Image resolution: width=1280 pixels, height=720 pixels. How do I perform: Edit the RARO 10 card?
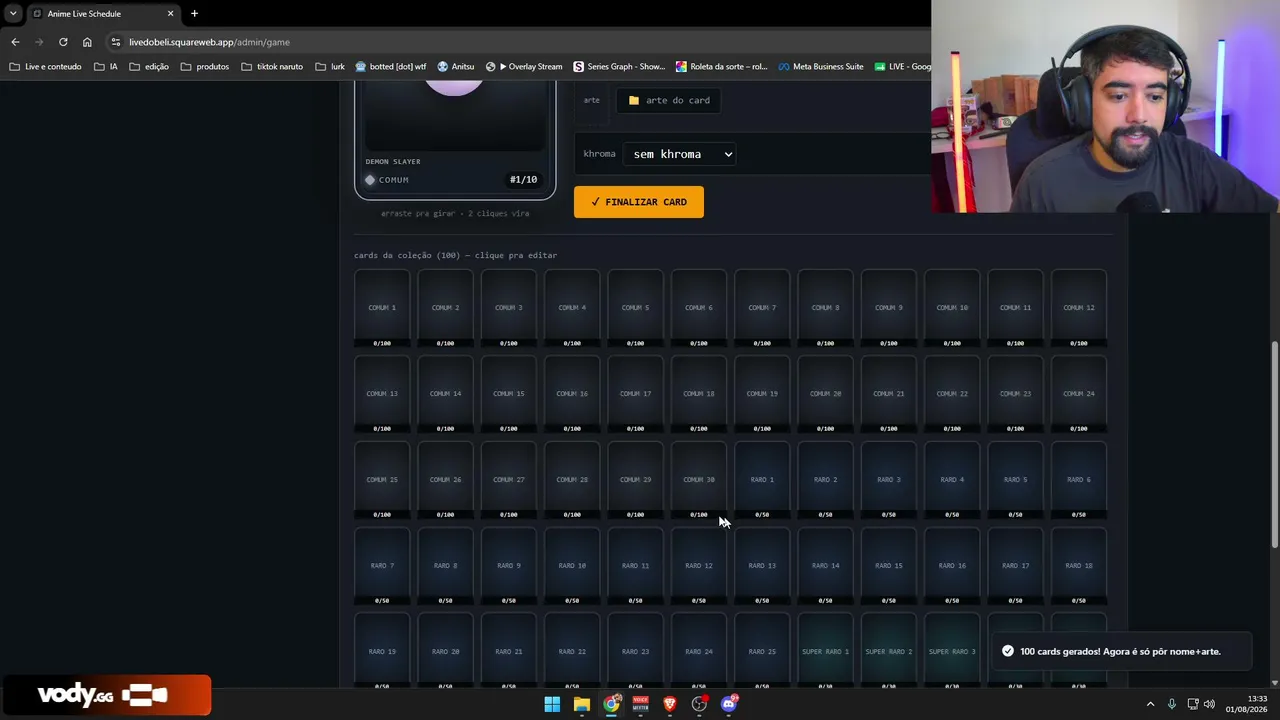click(572, 566)
